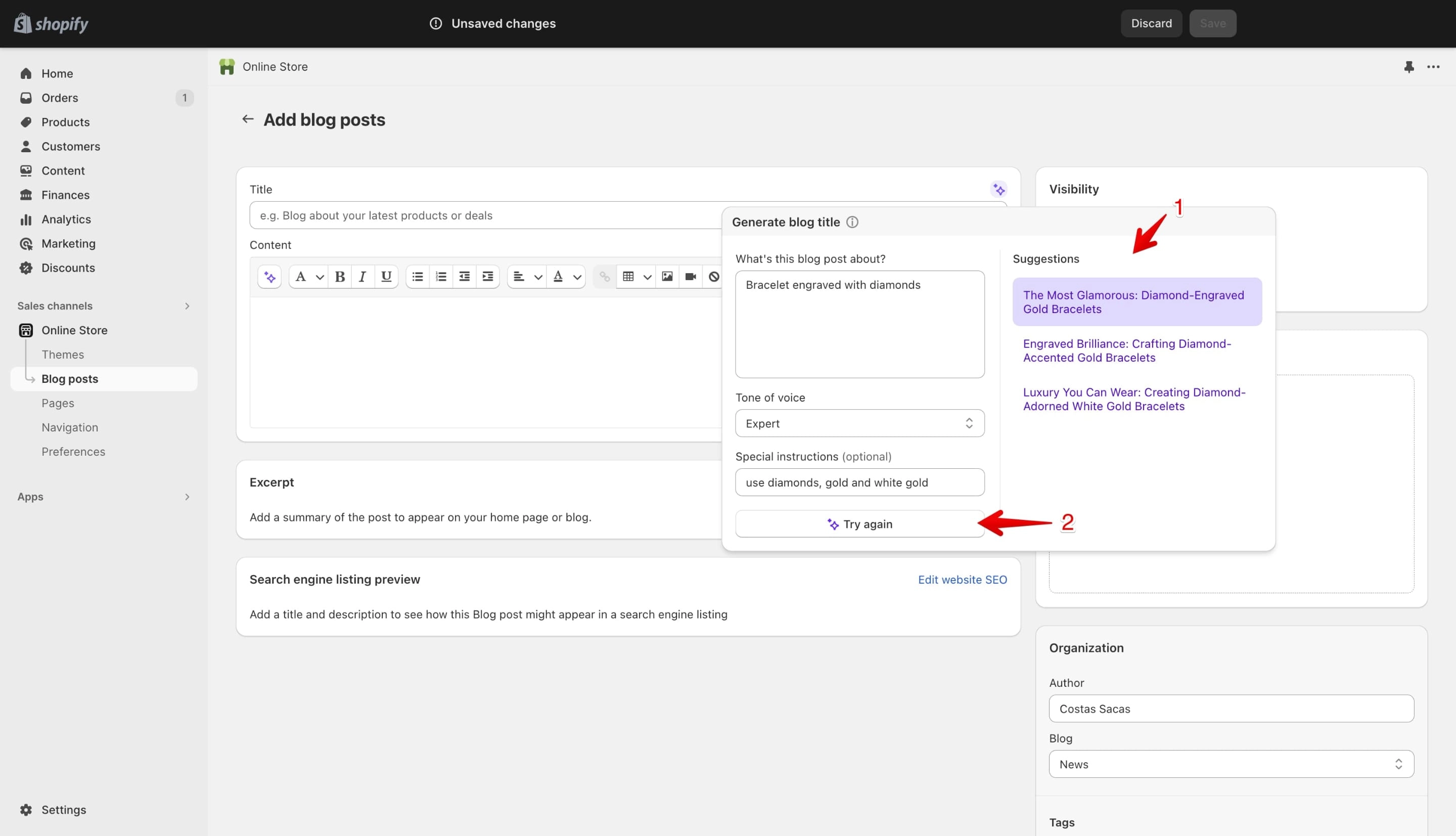This screenshot has height=836, width=1456.
Task: Open the text alignment dropdown
Action: click(527, 277)
